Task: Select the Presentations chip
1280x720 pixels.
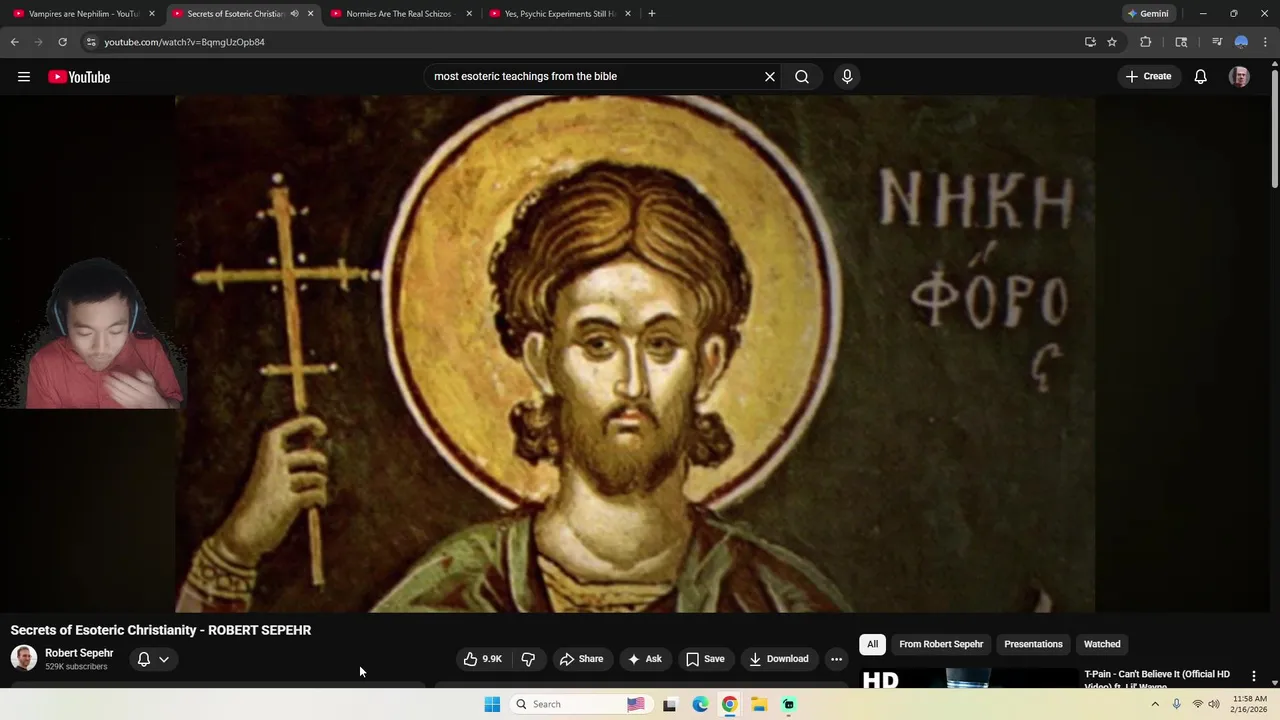Action: point(1033,644)
